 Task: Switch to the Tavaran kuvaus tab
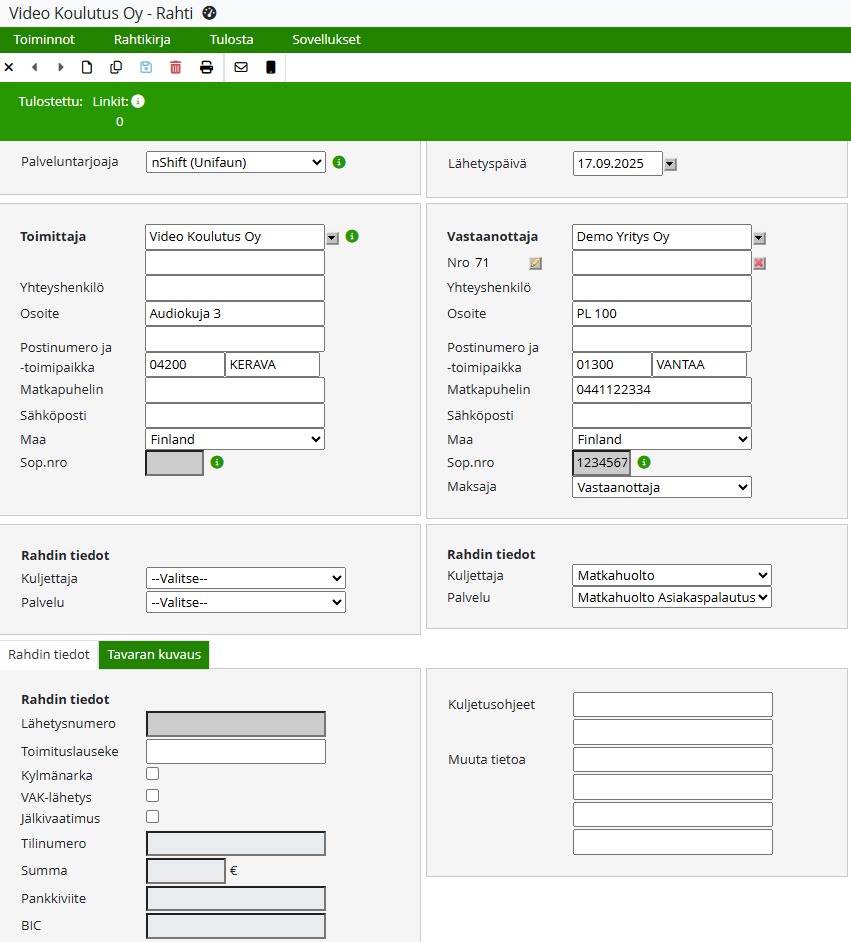click(x=154, y=655)
